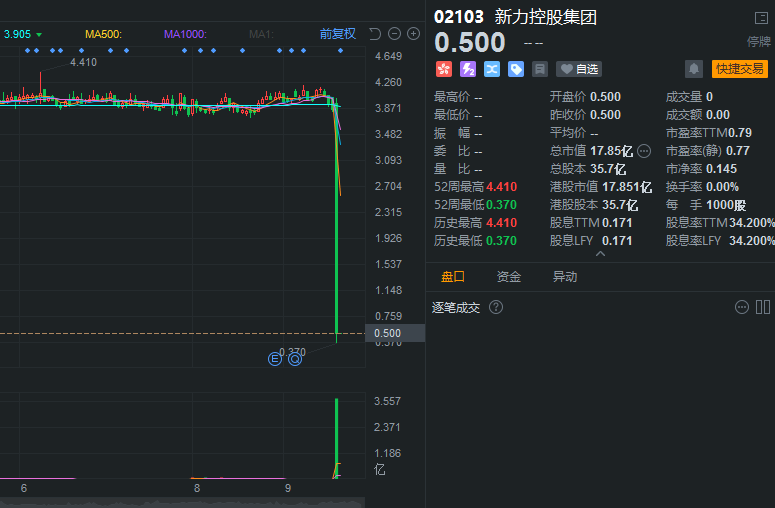Image resolution: width=775 pixels, height=508 pixels.
Task: Click the blue price tag icon
Action: 516,69
